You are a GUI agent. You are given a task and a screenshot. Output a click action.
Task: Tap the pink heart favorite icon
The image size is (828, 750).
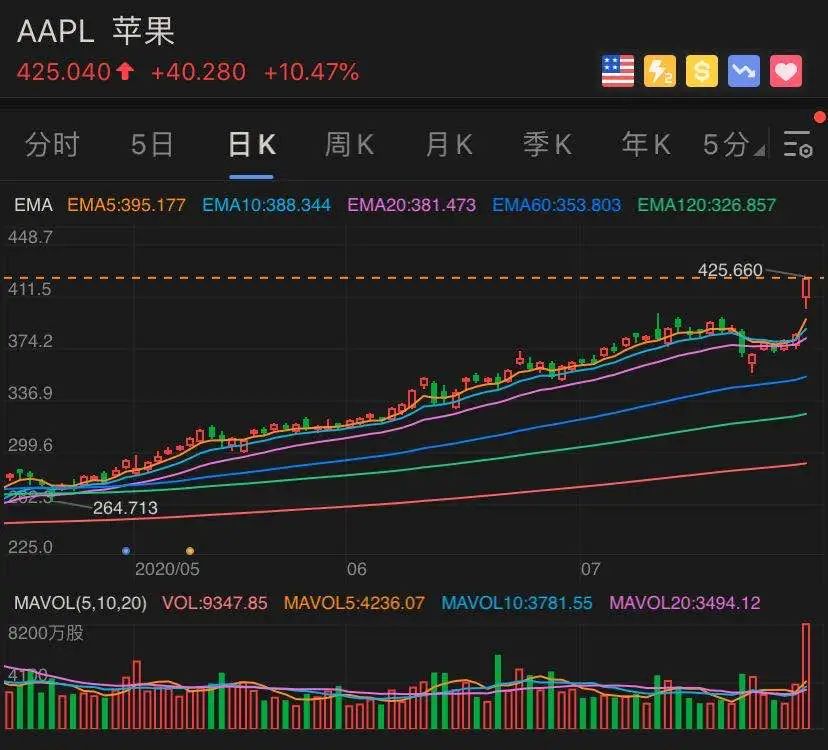coord(786,71)
